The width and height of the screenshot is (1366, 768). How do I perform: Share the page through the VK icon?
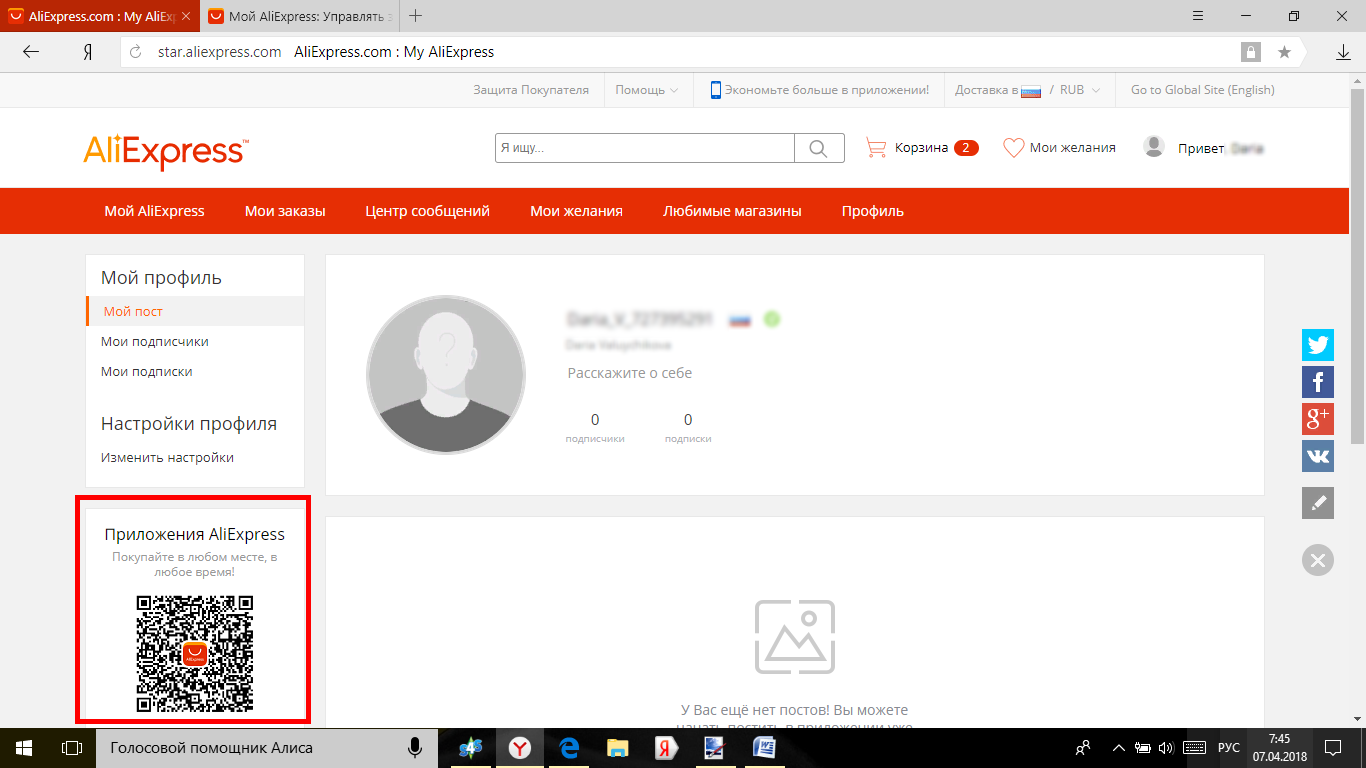[x=1317, y=456]
